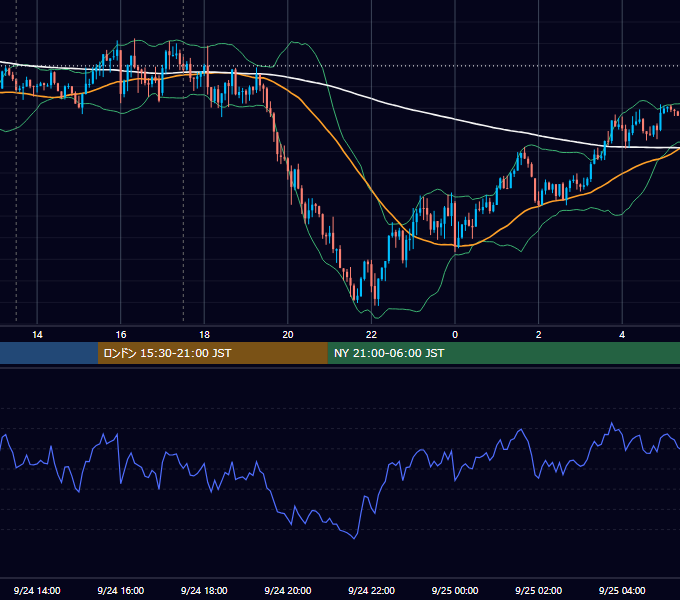Click the 9/24 16:00 time label
This screenshot has width=680, height=600.
(121, 590)
